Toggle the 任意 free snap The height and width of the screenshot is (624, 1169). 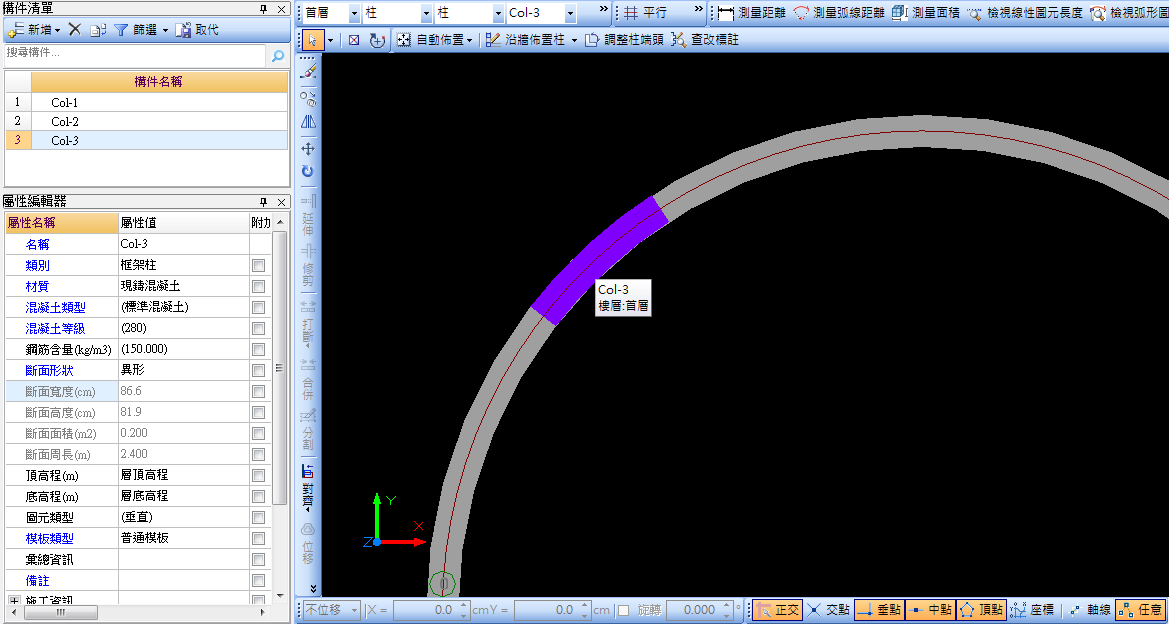coord(1141,611)
